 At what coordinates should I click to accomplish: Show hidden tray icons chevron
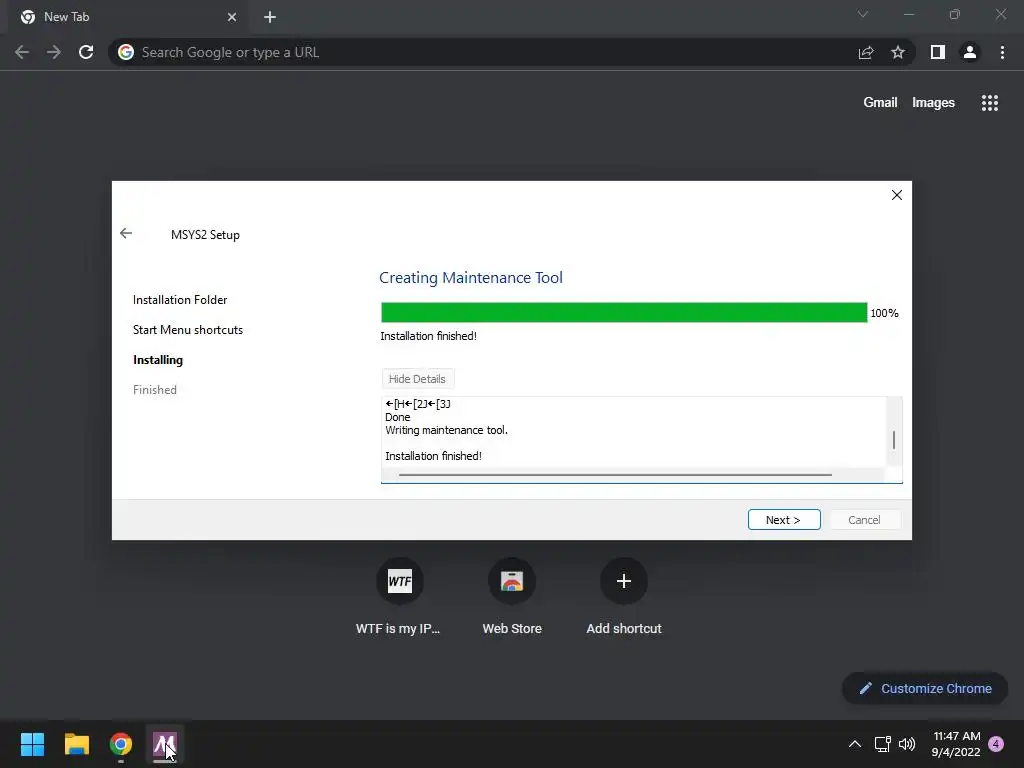[855, 744]
